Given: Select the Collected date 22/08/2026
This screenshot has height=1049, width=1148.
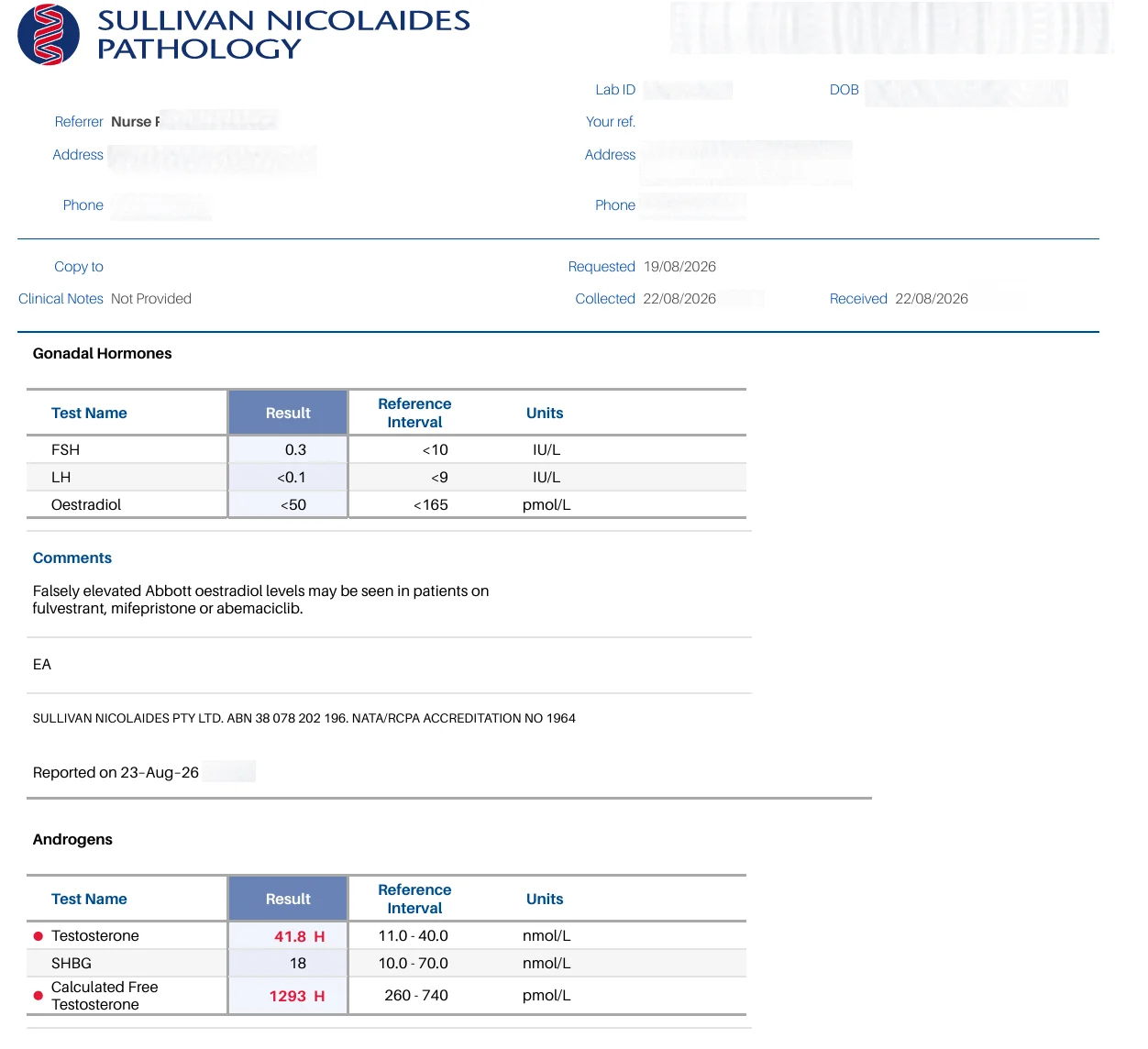Looking at the screenshot, I should click(679, 299).
